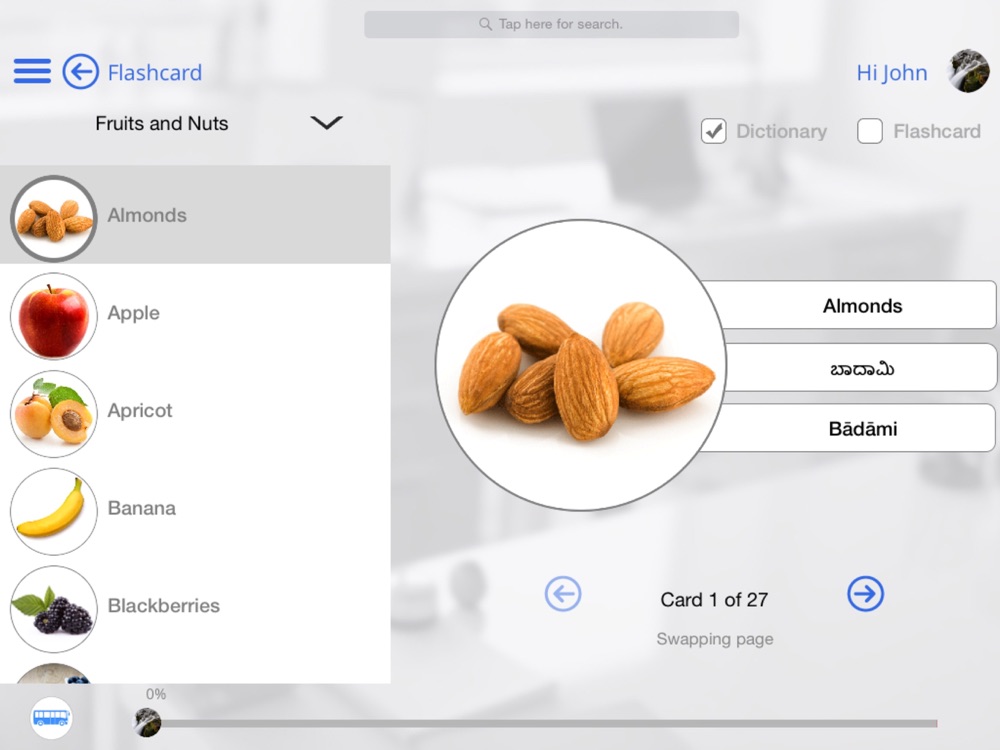The height and width of the screenshot is (750, 1000).
Task: Tap the search input field
Action: coord(552,24)
